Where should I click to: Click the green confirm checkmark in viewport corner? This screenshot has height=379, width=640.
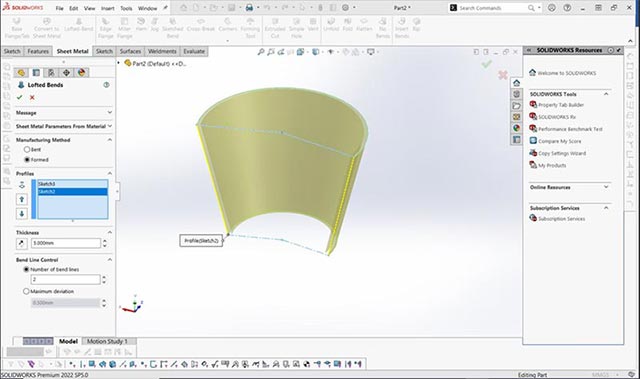click(487, 64)
